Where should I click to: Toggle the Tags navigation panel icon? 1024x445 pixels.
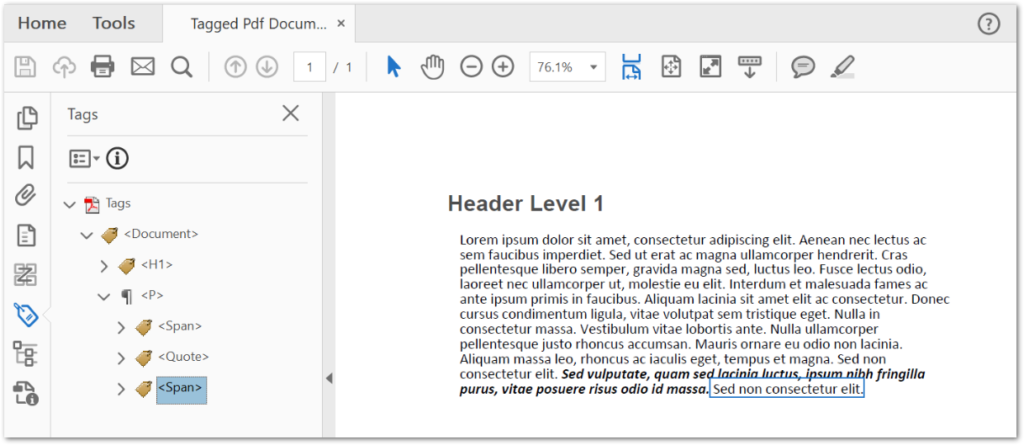pos(27,314)
